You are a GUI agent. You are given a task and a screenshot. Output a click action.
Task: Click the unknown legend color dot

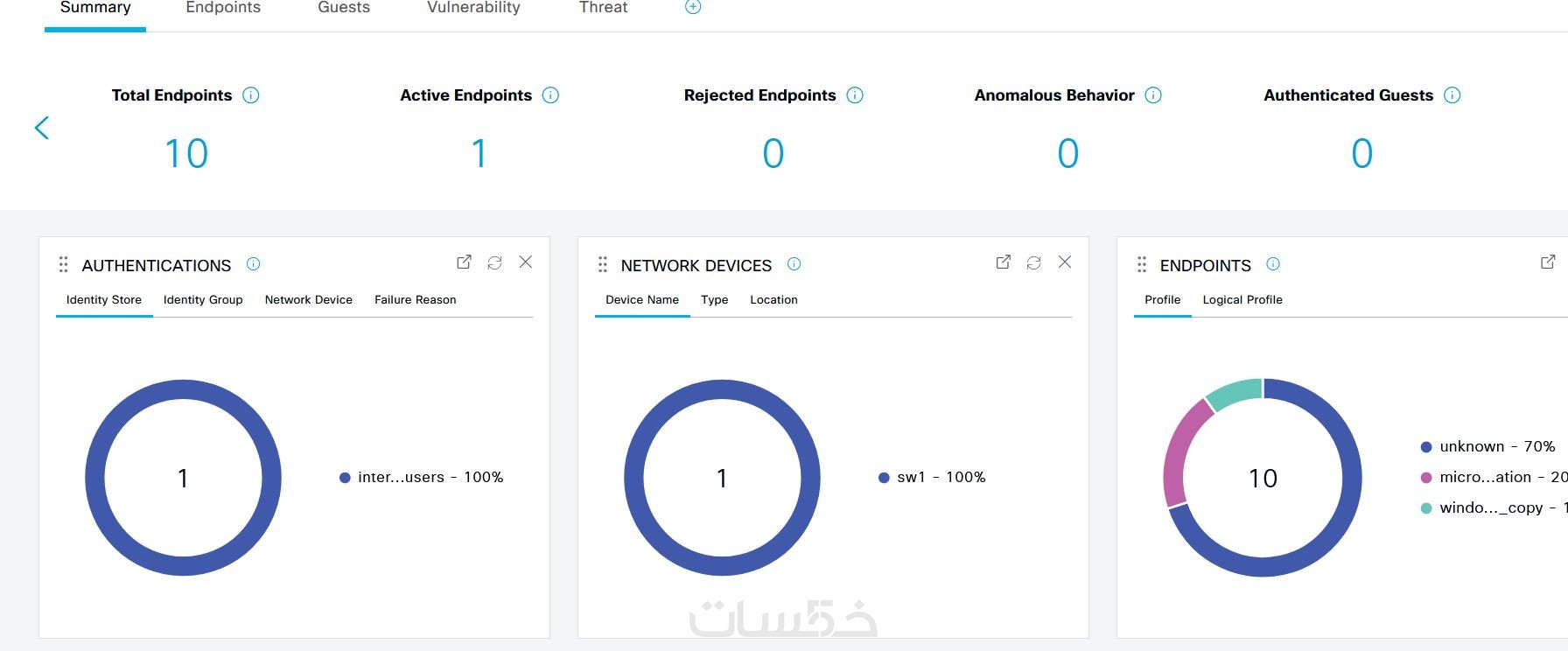(1426, 447)
